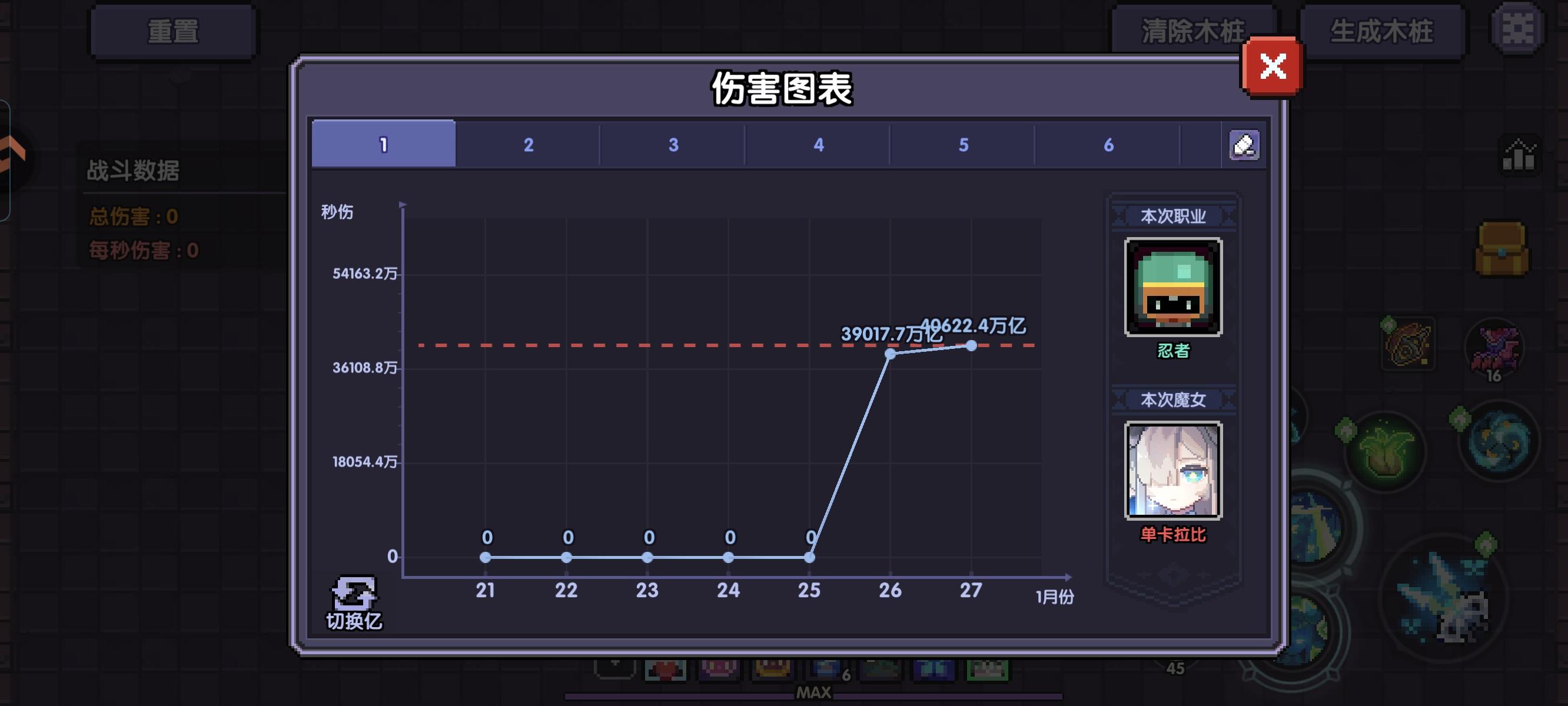This screenshot has height=706, width=1568.
Task: Click the day 26 data point
Action: pyautogui.click(x=890, y=354)
